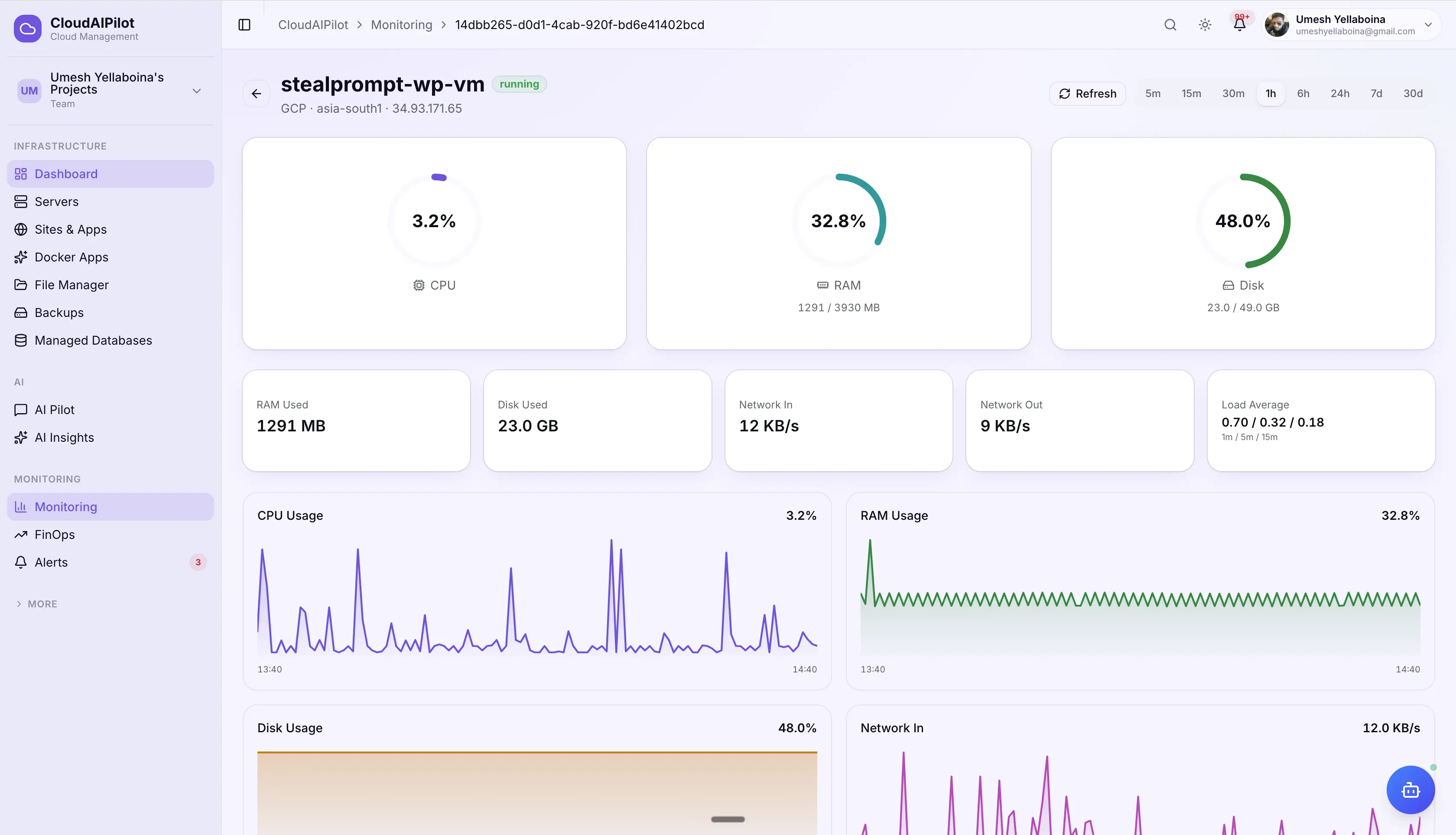
Task: Click the CPU Usage chart title
Action: click(x=290, y=515)
